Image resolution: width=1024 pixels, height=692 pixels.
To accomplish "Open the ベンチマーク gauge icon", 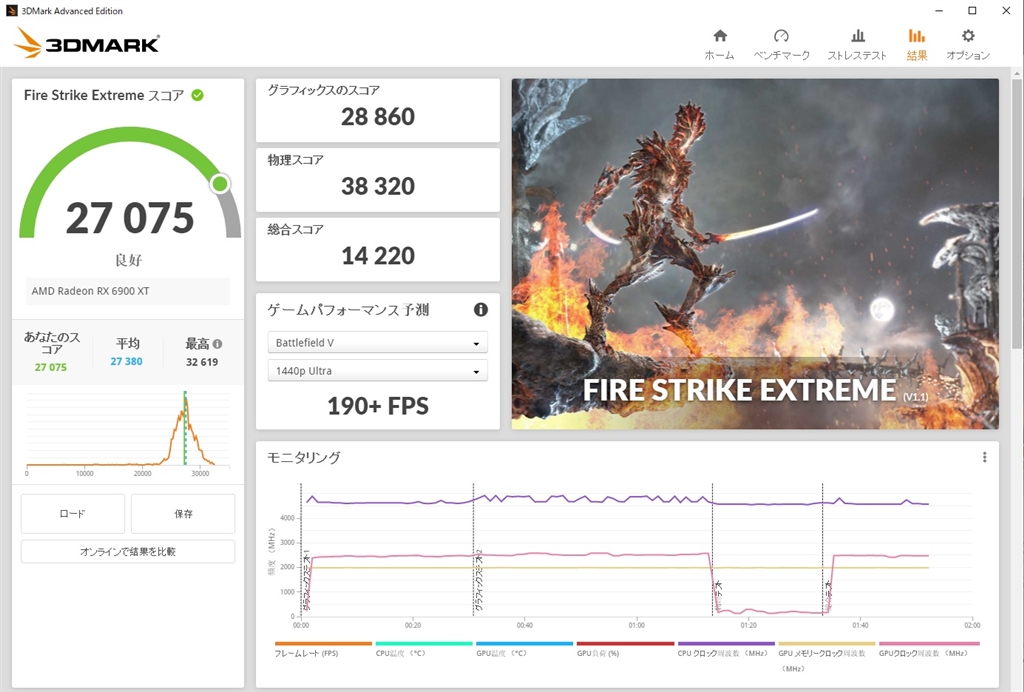I will tap(781, 35).
